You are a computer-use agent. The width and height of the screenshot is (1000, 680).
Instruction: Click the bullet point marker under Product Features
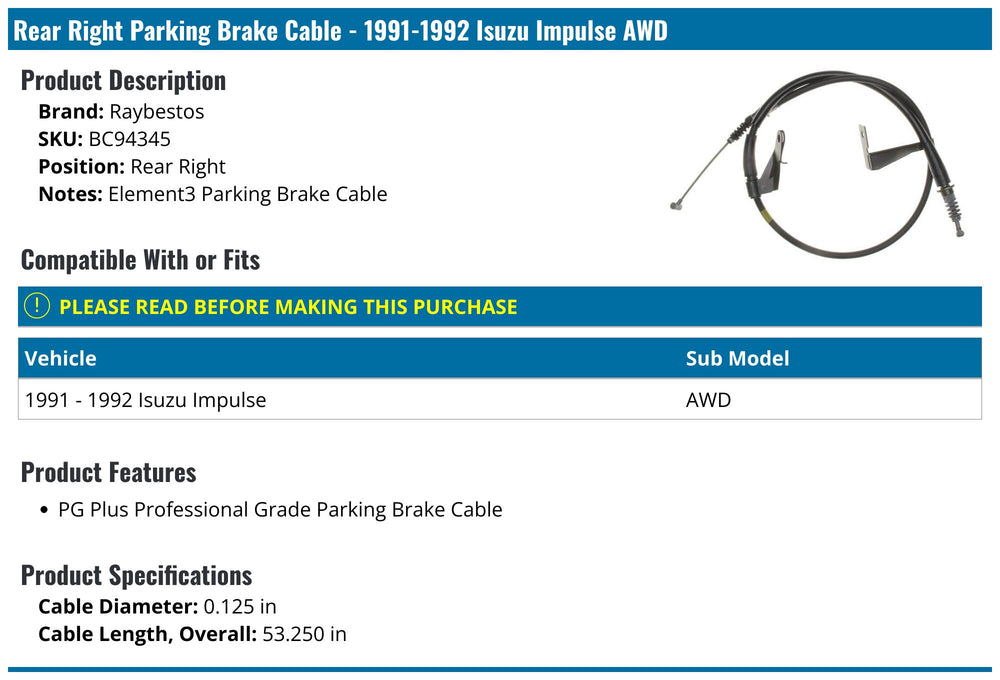(x=43, y=510)
